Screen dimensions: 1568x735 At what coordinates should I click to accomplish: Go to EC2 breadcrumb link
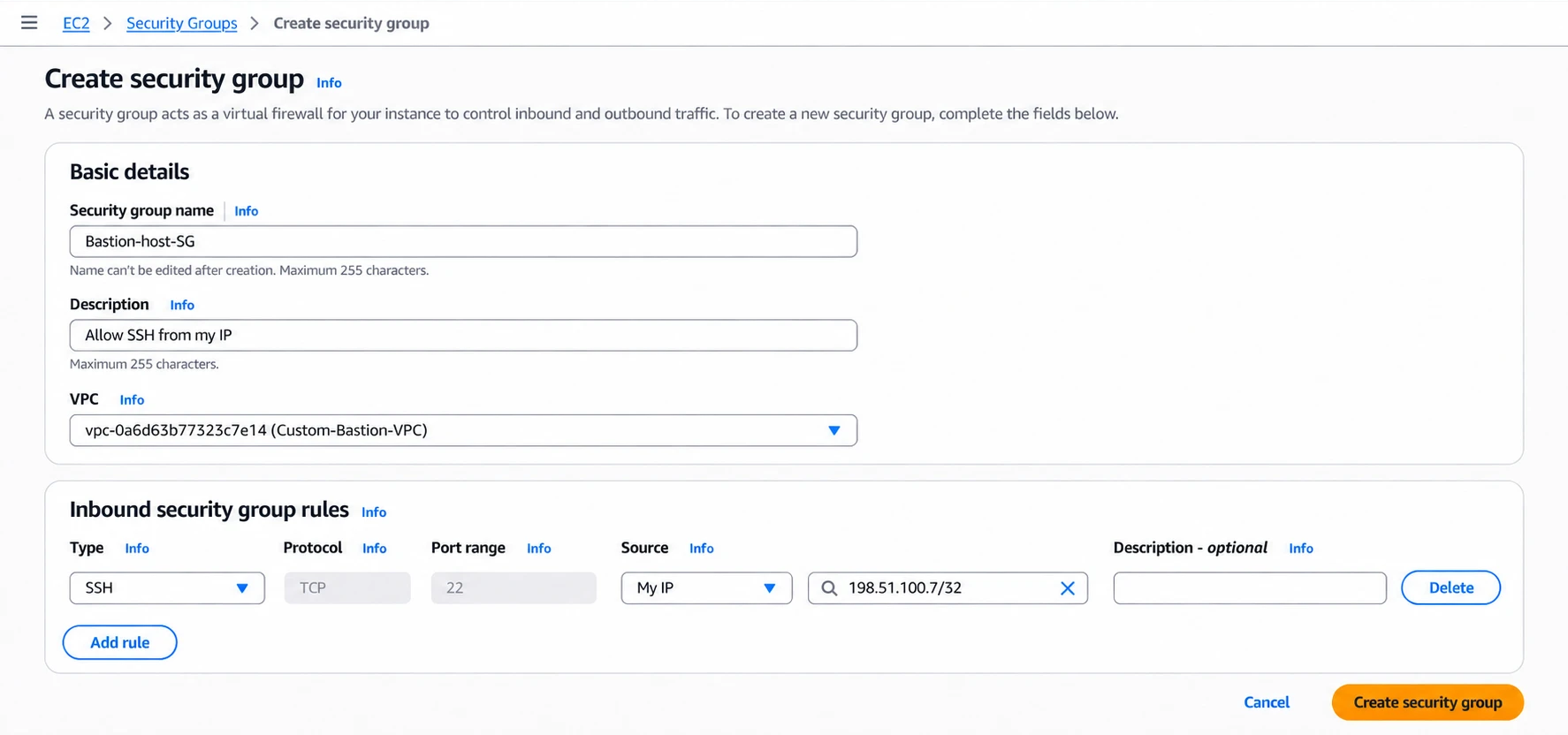tap(76, 23)
